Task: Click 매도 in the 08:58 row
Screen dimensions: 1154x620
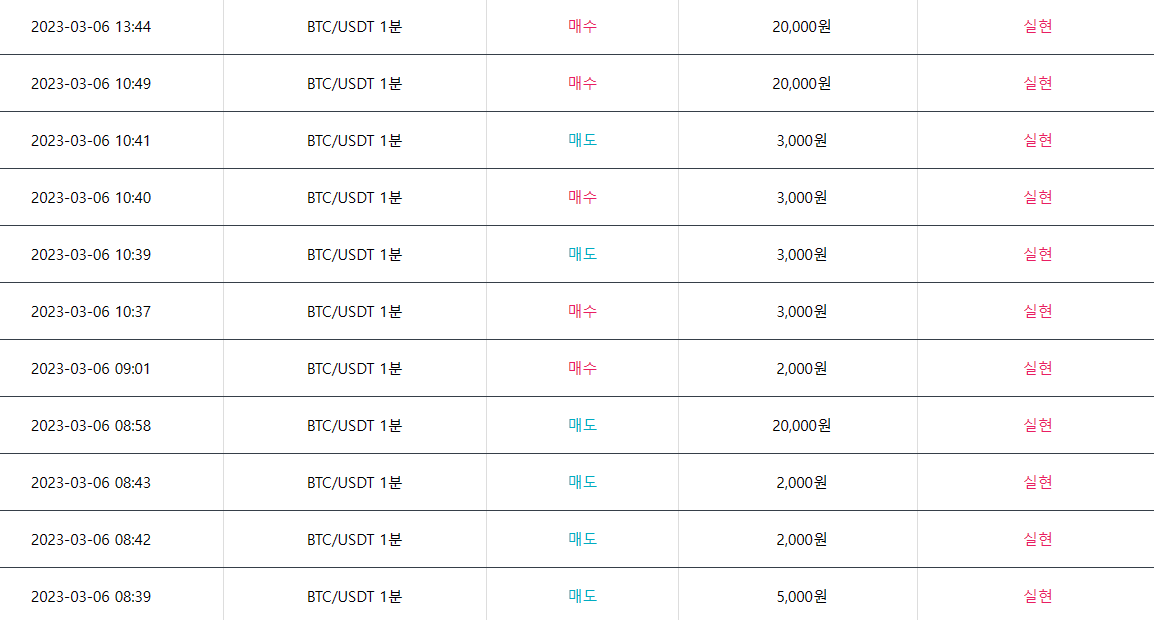Action: pyautogui.click(x=582, y=426)
